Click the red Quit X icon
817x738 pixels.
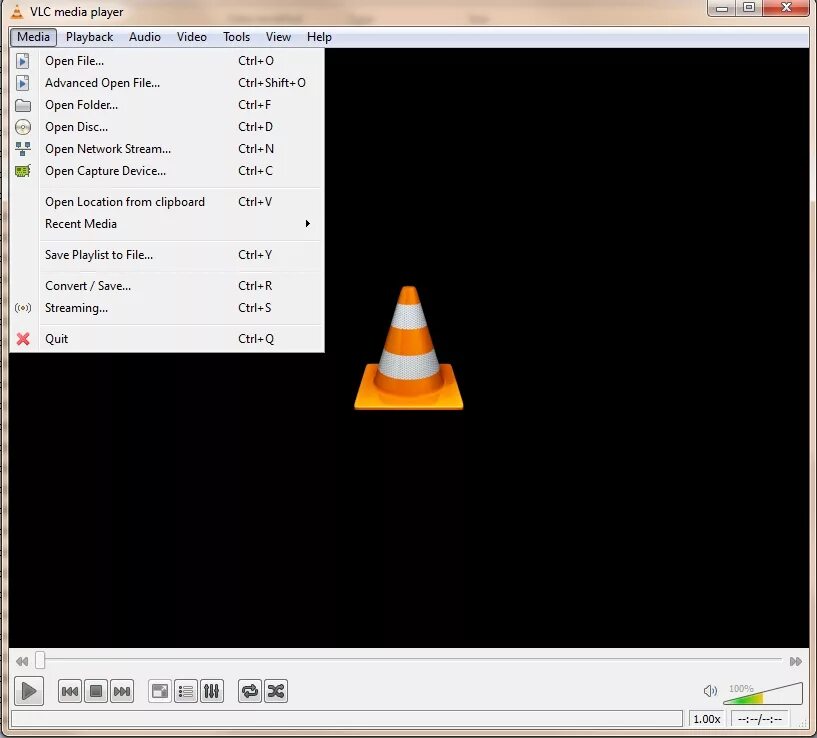click(x=22, y=339)
